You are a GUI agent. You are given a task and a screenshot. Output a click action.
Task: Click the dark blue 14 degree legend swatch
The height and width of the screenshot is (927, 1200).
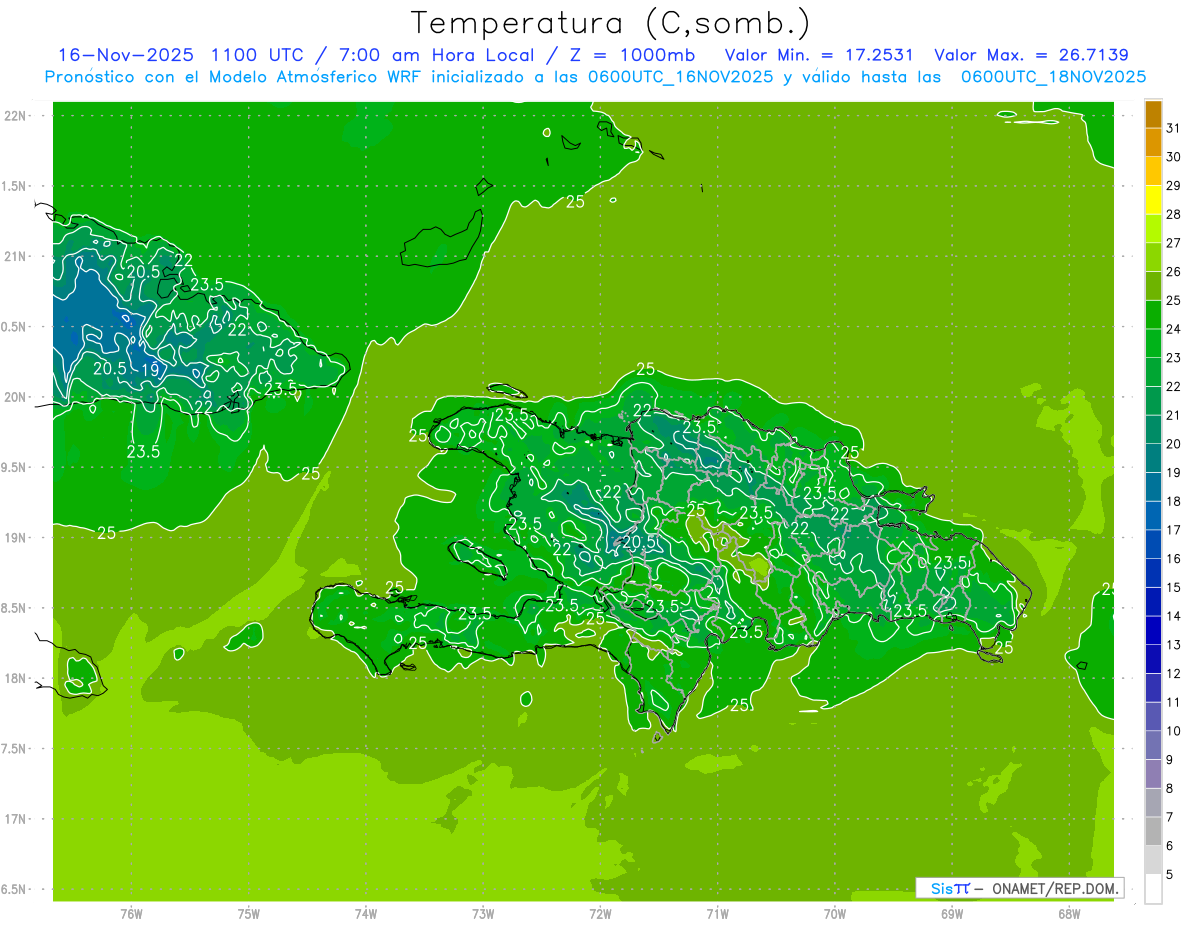(x=1153, y=602)
